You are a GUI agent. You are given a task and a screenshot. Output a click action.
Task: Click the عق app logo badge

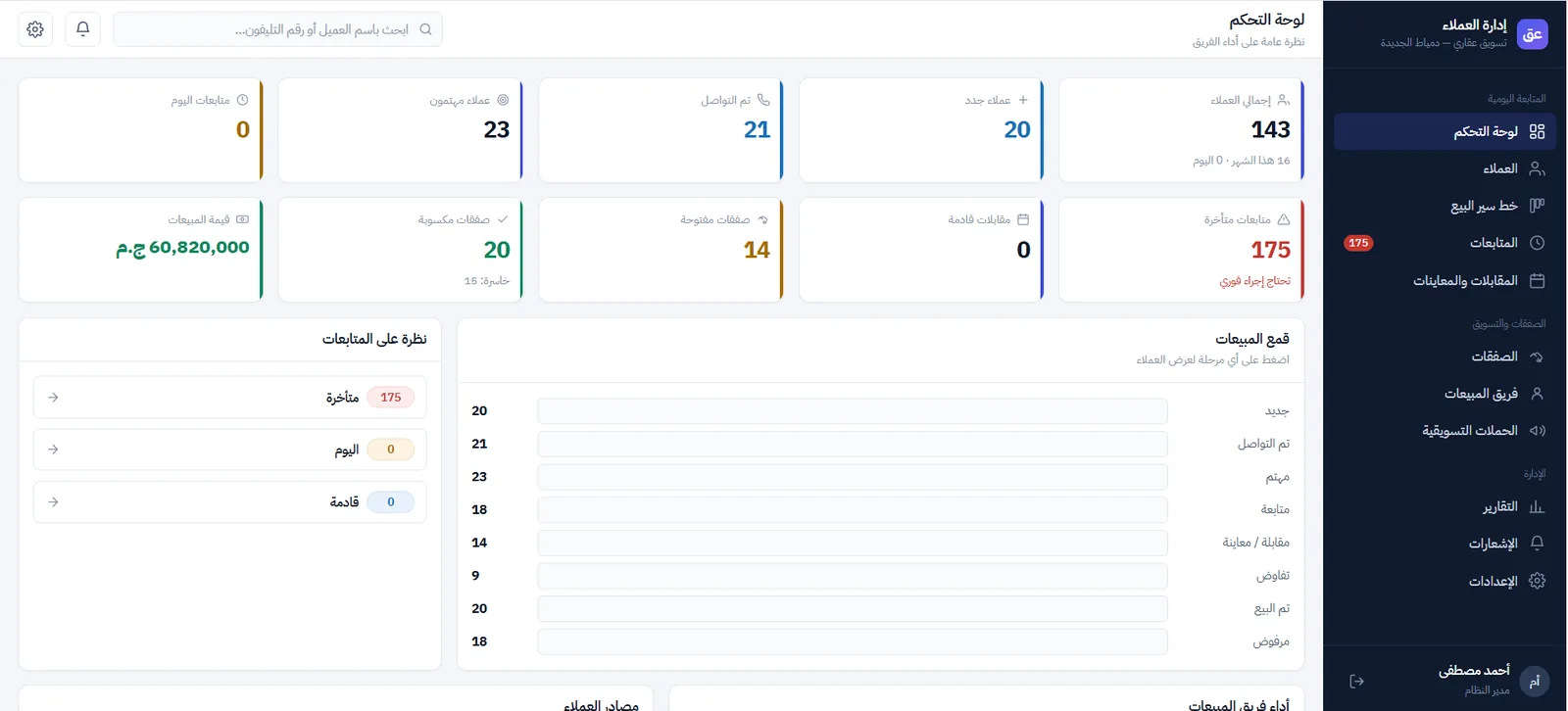click(1533, 34)
